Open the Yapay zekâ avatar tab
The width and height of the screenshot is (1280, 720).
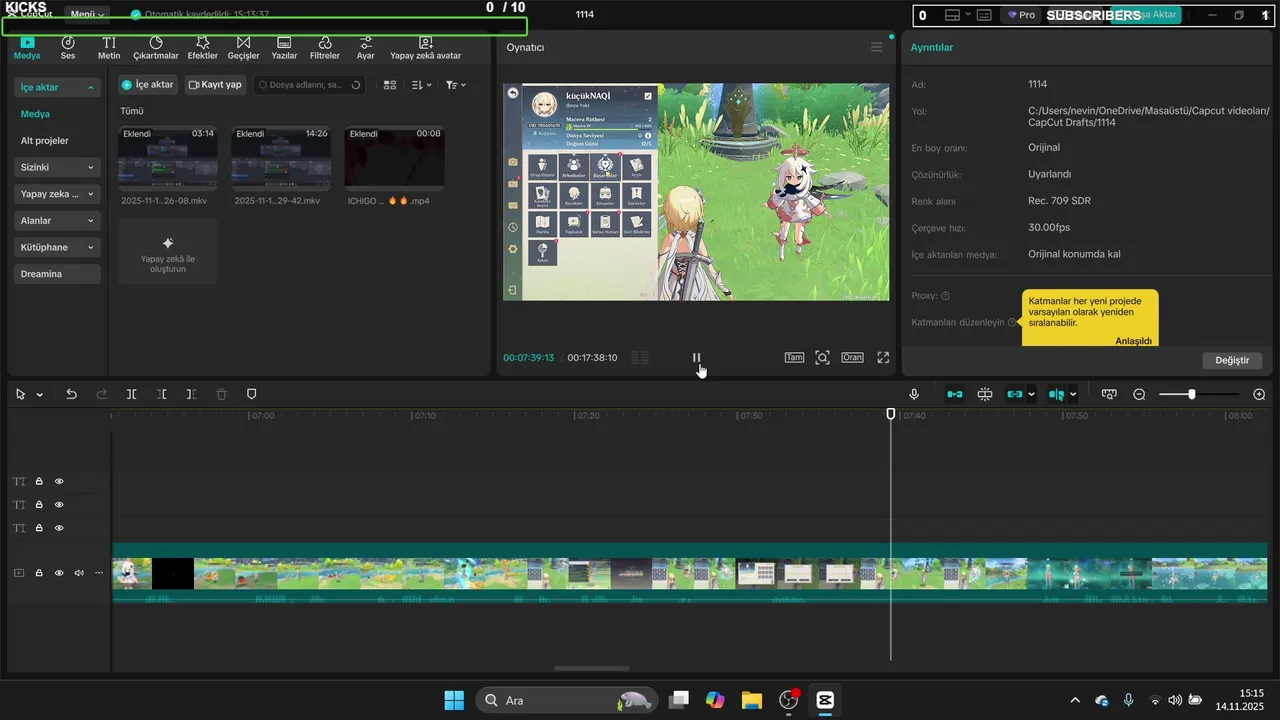[x=426, y=48]
